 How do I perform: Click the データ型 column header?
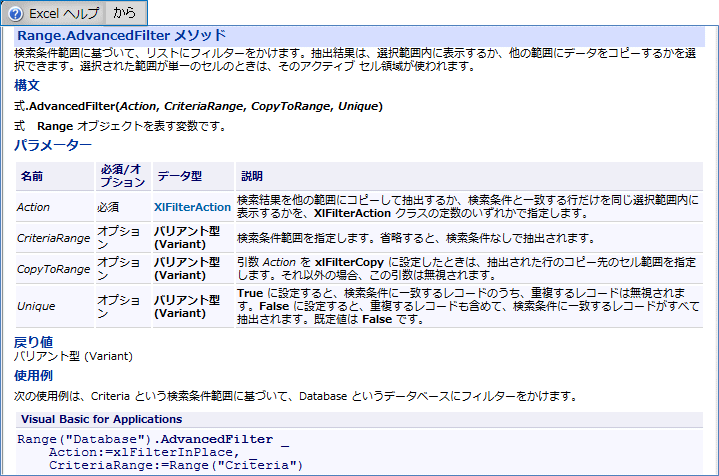pos(193,176)
